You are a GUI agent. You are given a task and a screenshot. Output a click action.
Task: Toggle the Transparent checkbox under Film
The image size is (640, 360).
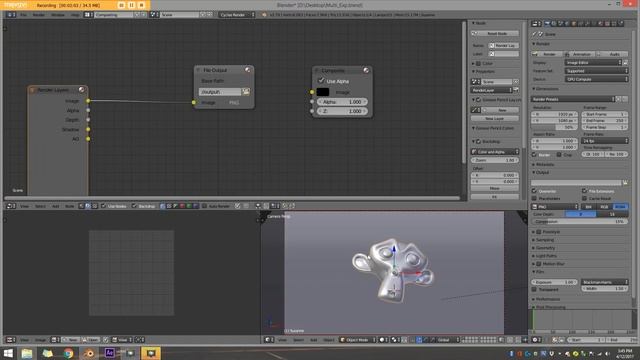pos(534,289)
